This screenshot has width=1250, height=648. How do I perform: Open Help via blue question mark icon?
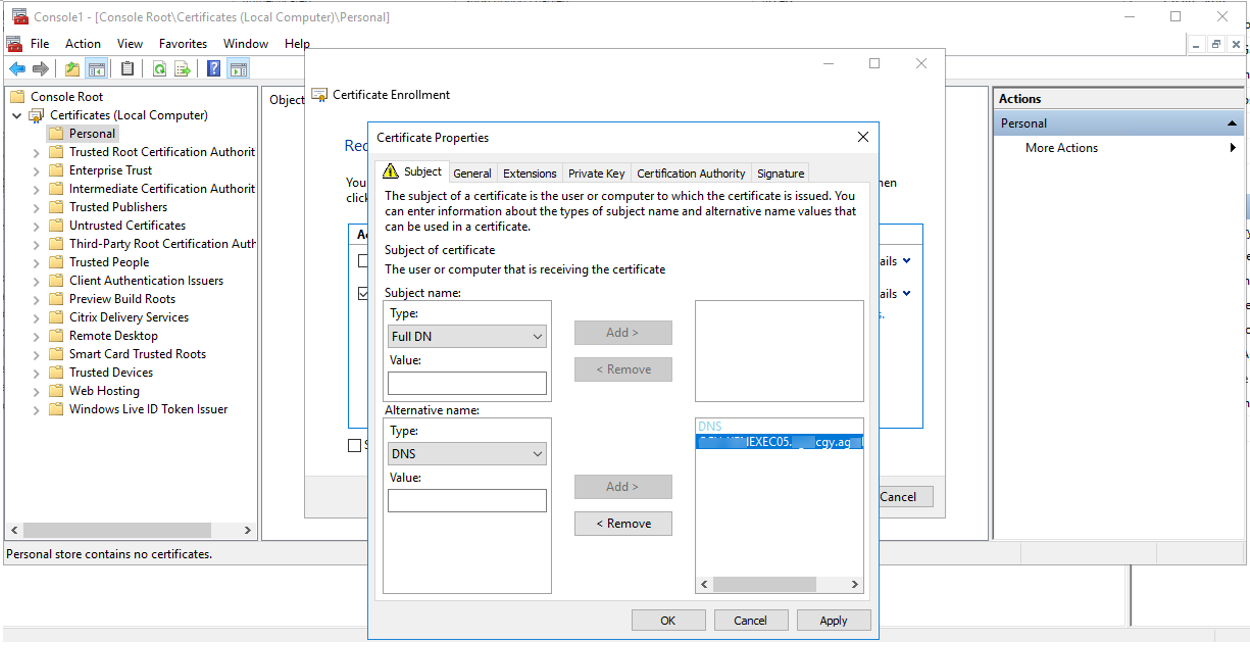point(214,69)
